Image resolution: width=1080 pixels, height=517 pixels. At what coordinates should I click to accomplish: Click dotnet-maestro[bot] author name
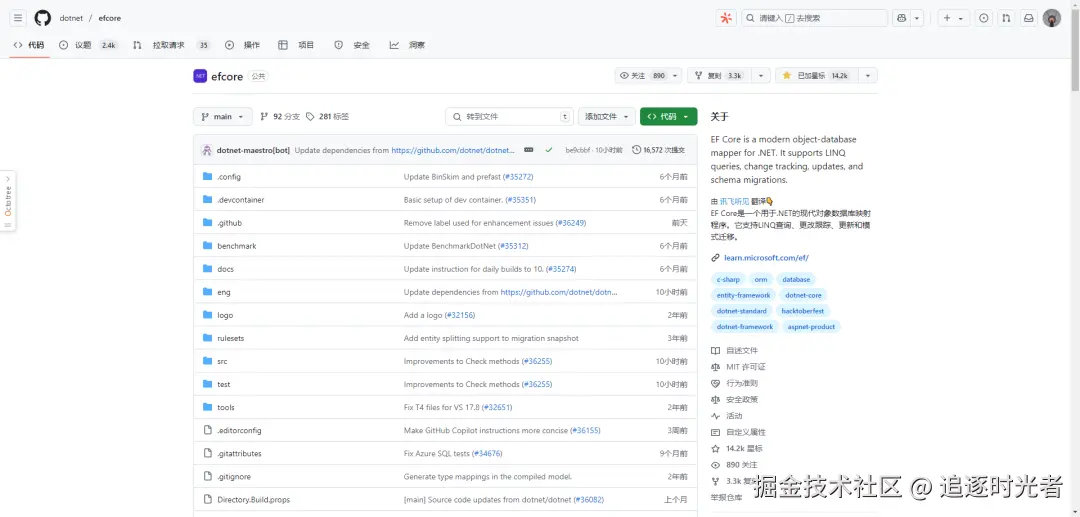pos(253,149)
